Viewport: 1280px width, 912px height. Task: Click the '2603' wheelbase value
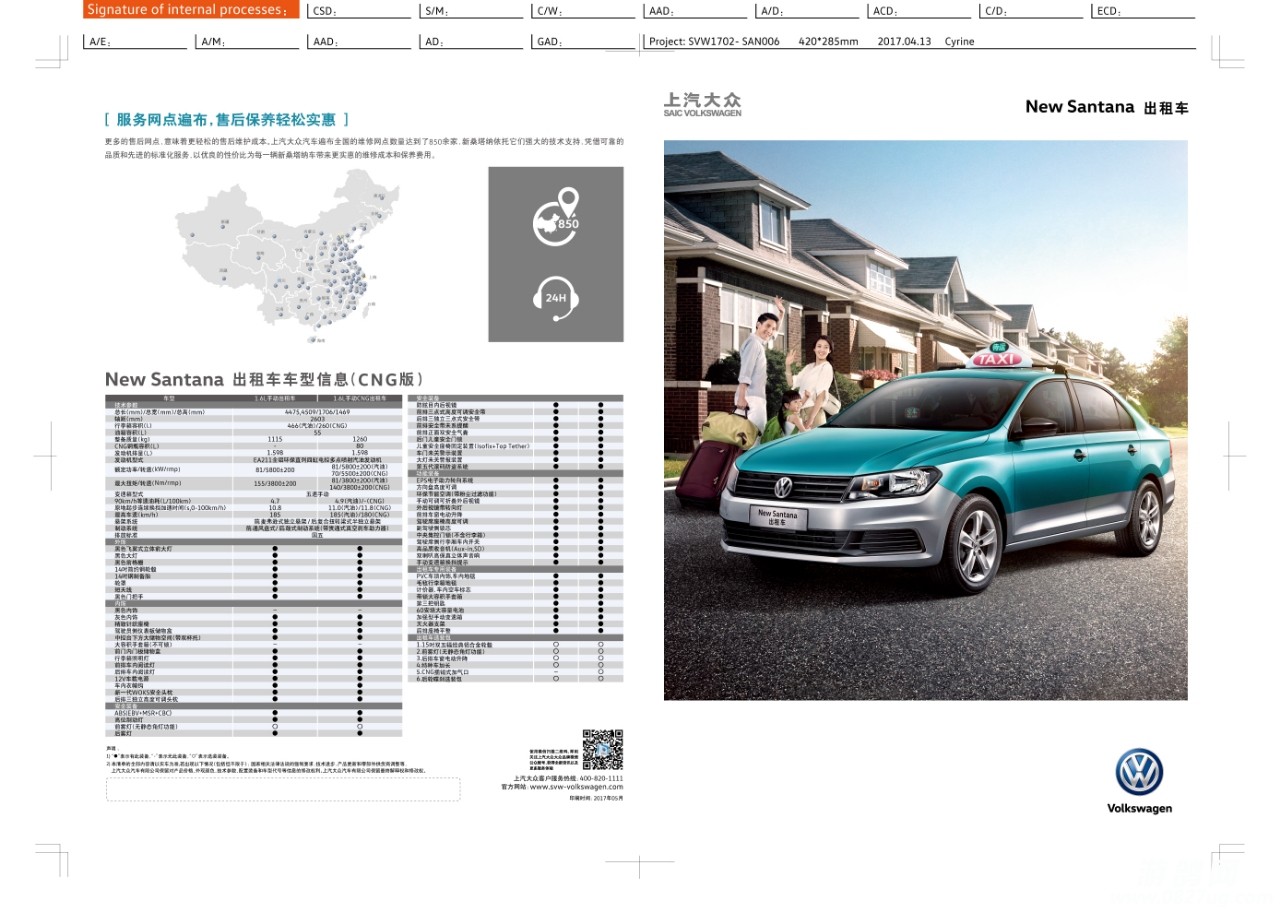click(x=317, y=419)
